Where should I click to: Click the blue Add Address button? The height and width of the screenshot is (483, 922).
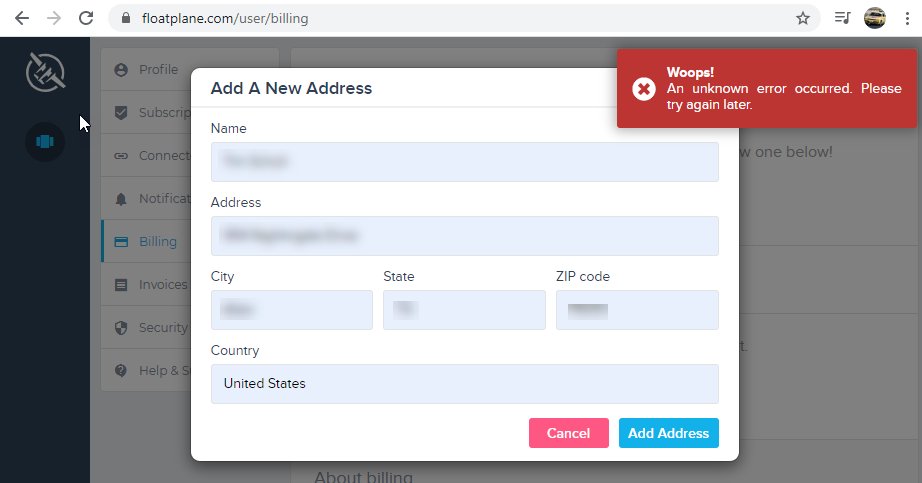pos(669,433)
